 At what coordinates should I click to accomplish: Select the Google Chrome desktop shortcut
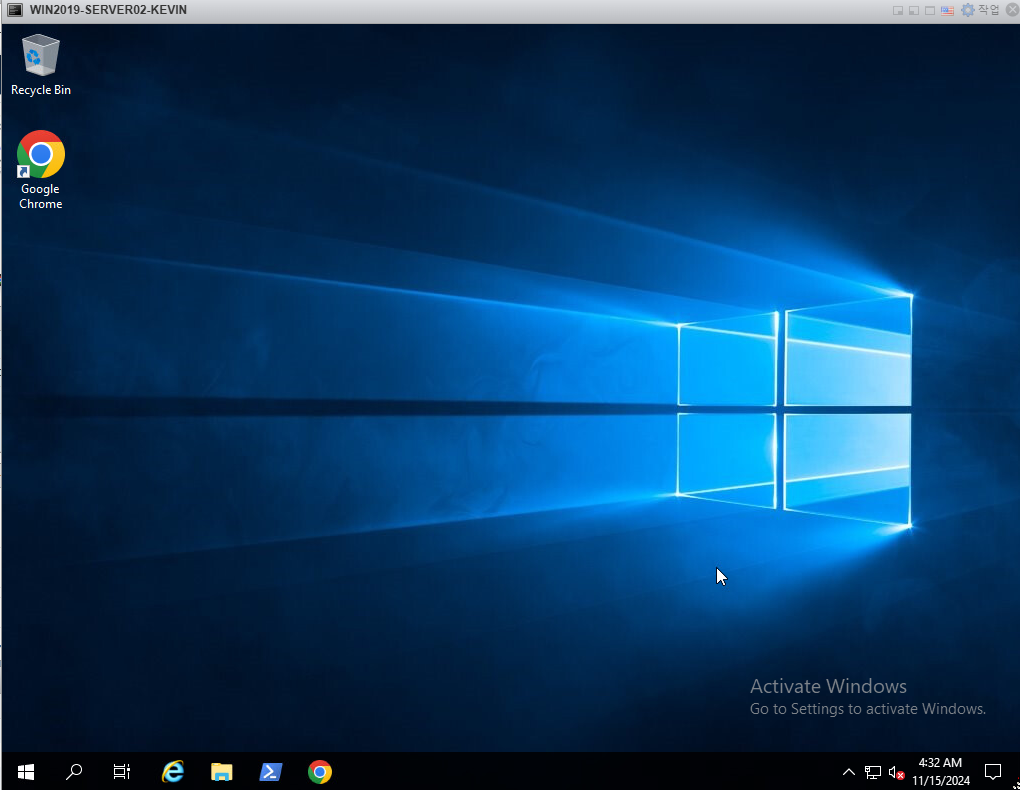(40, 170)
